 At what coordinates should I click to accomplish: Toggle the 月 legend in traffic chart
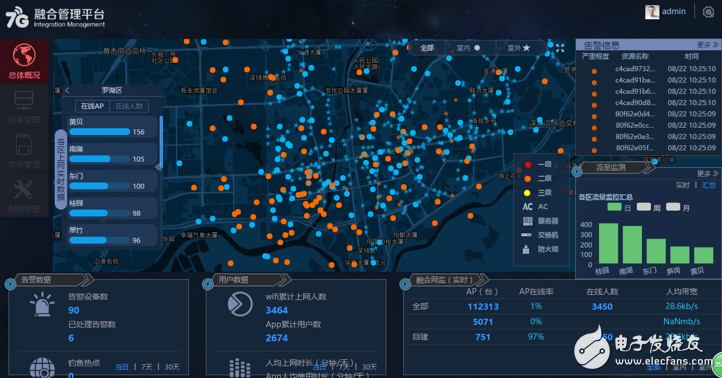678,208
